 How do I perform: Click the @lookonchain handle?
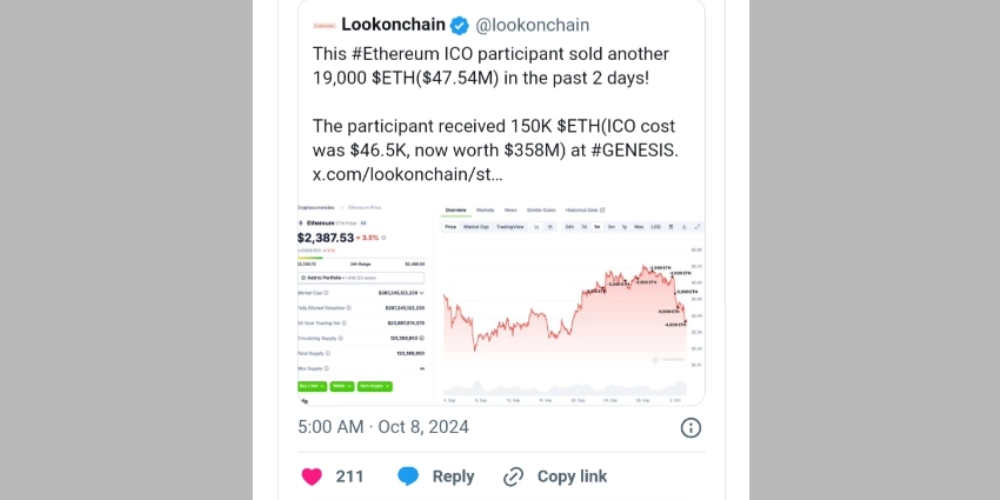click(532, 25)
